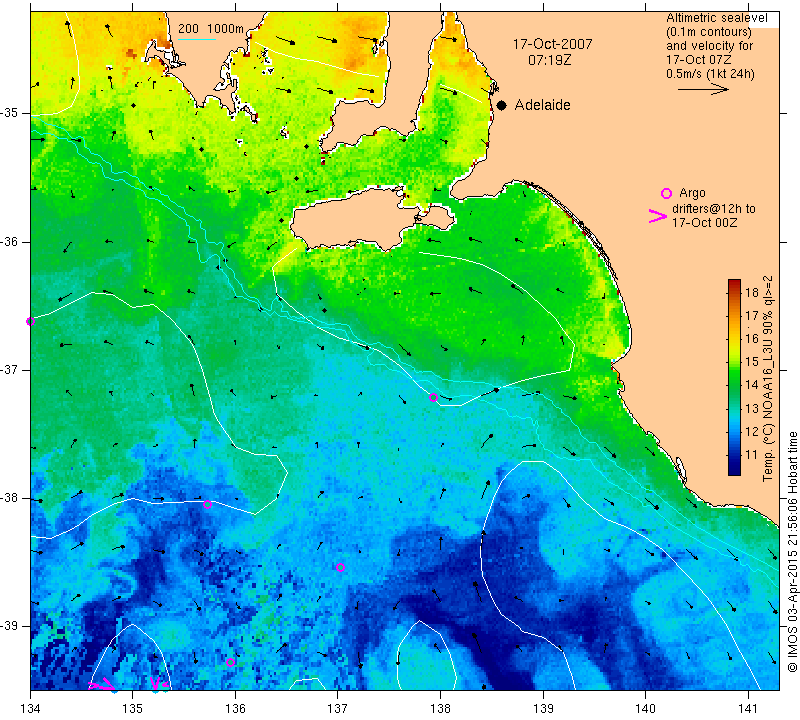Click the 140 longitude axis label
The width and height of the screenshot is (800, 720).
645,708
